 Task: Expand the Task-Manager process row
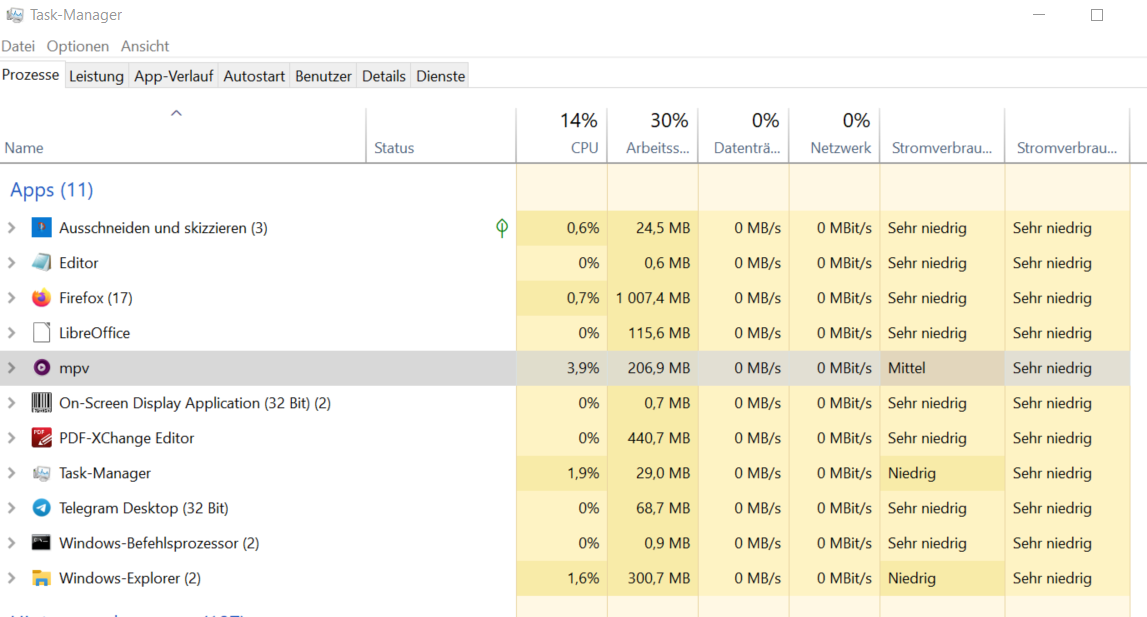[12, 473]
